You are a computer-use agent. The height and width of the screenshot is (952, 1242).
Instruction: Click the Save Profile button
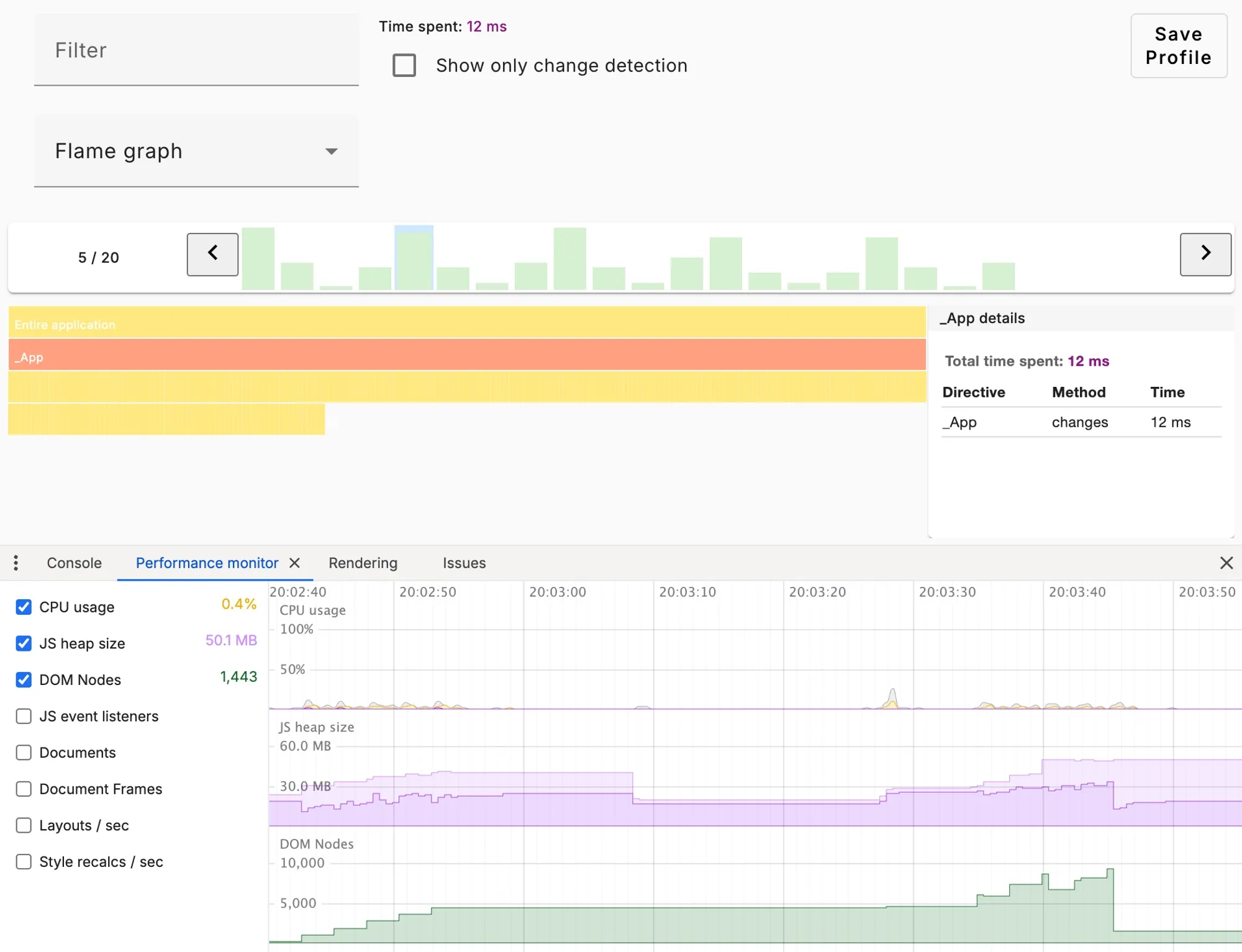(x=1178, y=46)
